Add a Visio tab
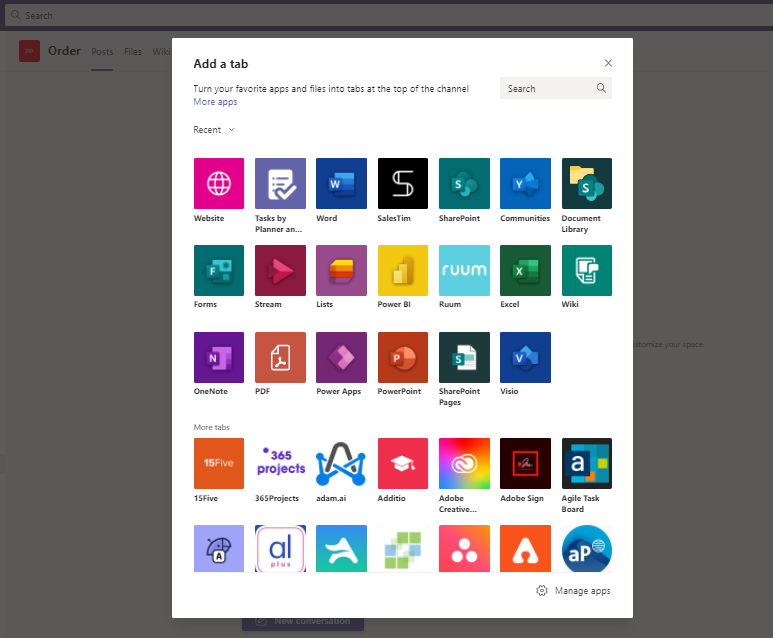The width and height of the screenshot is (773, 638). [x=525, y=357]
